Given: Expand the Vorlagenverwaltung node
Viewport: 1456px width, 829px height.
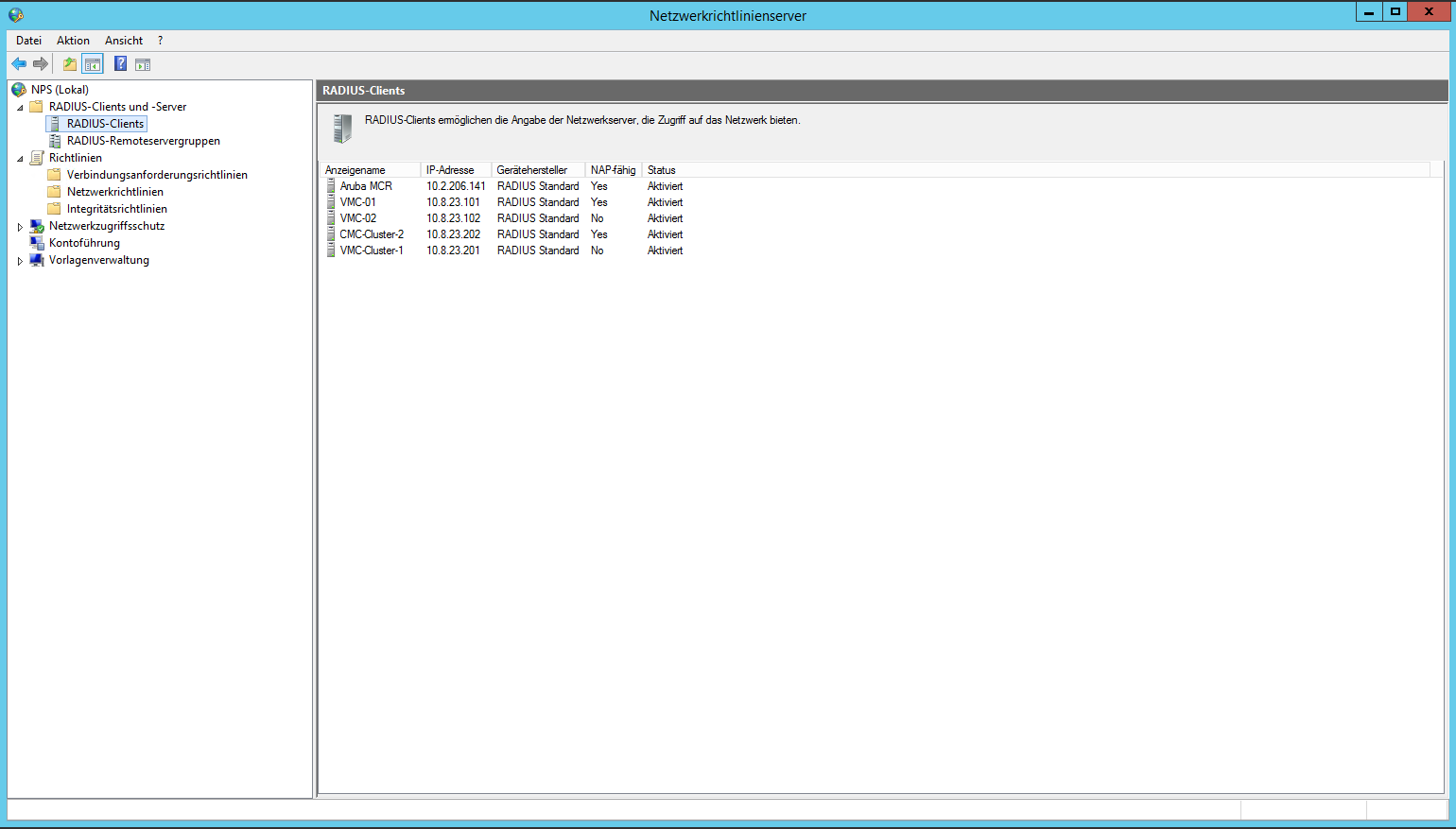Looking at the screenshot, I should [x=20, y=261].
